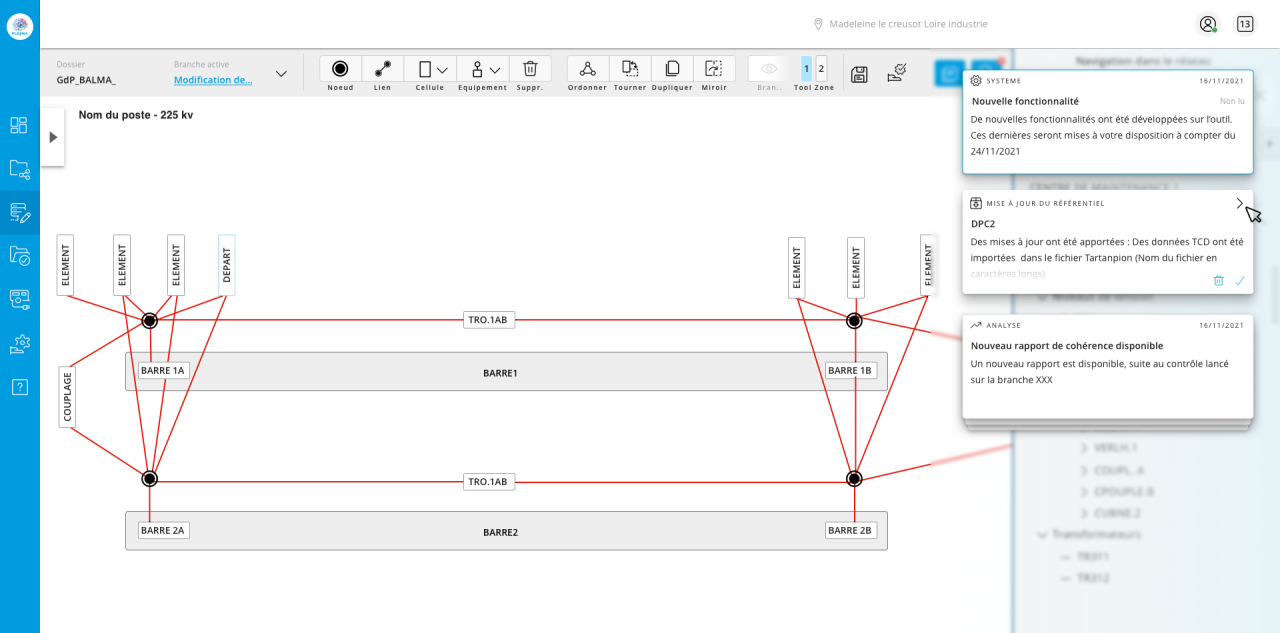The image size is (1280, 633).
Task: Select the Lien link tool
Action: [x=383, y=69]
